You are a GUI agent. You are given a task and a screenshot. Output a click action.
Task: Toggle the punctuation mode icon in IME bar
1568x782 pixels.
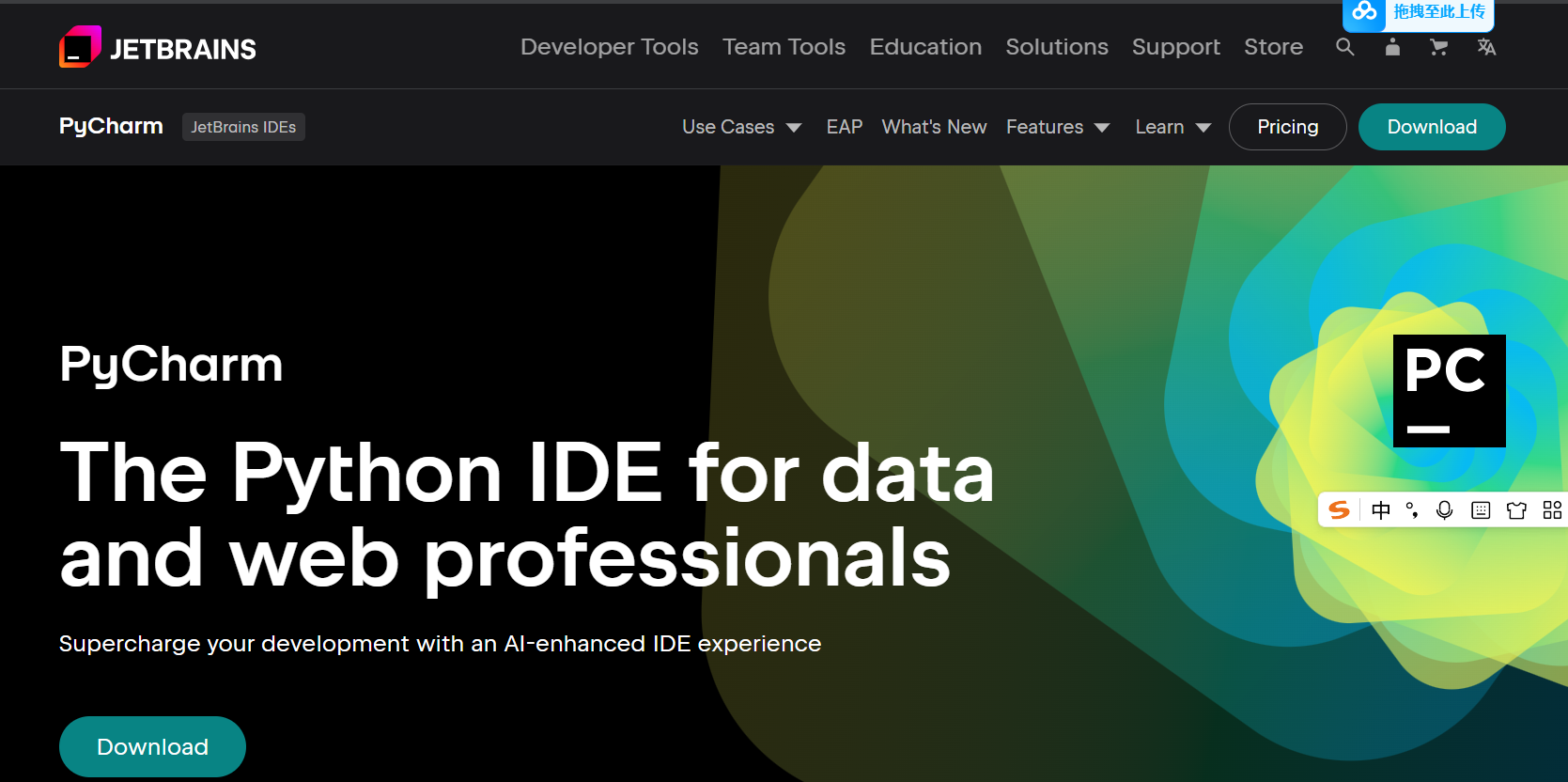(x=1412, y=510)
